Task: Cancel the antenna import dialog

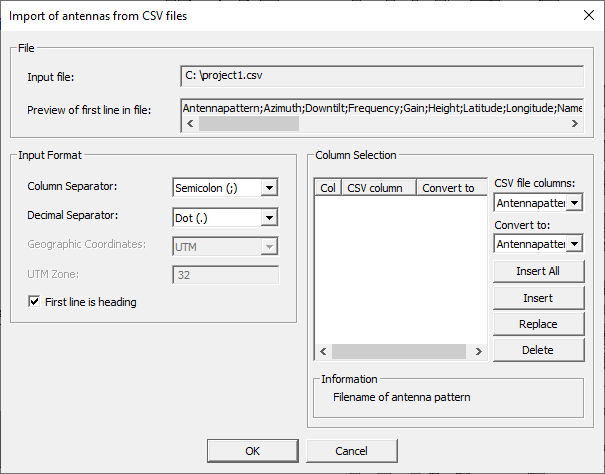Action: tap(351, 451)
